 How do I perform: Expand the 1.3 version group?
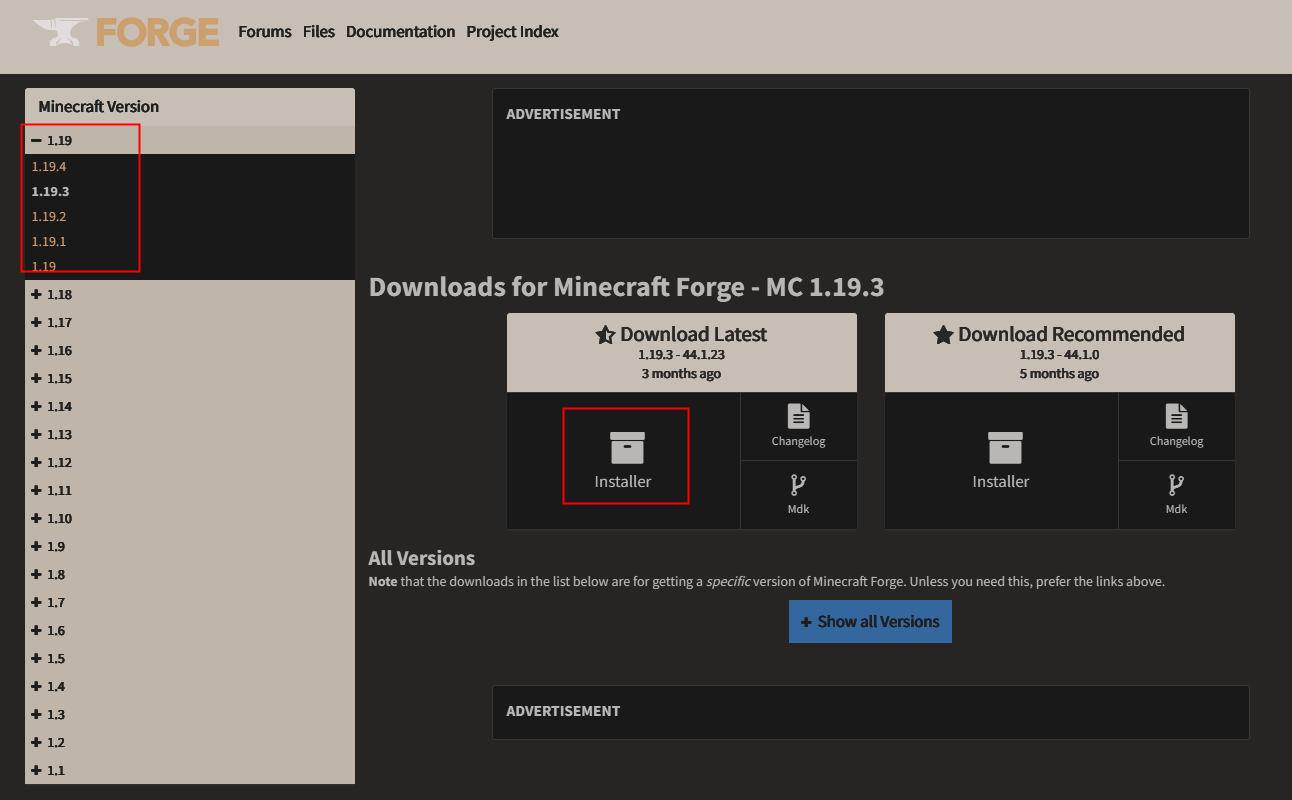pyautogui.click(x=190, y=714)
